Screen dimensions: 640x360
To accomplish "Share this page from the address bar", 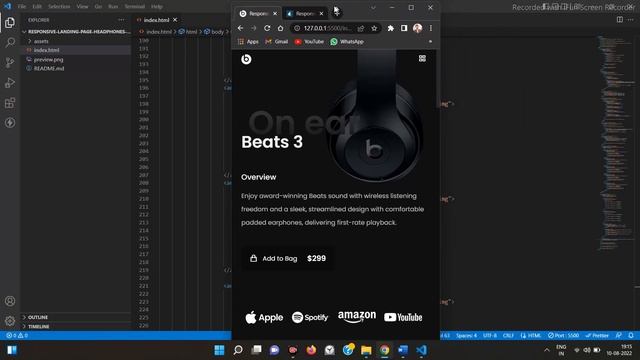I will point(361,28).
